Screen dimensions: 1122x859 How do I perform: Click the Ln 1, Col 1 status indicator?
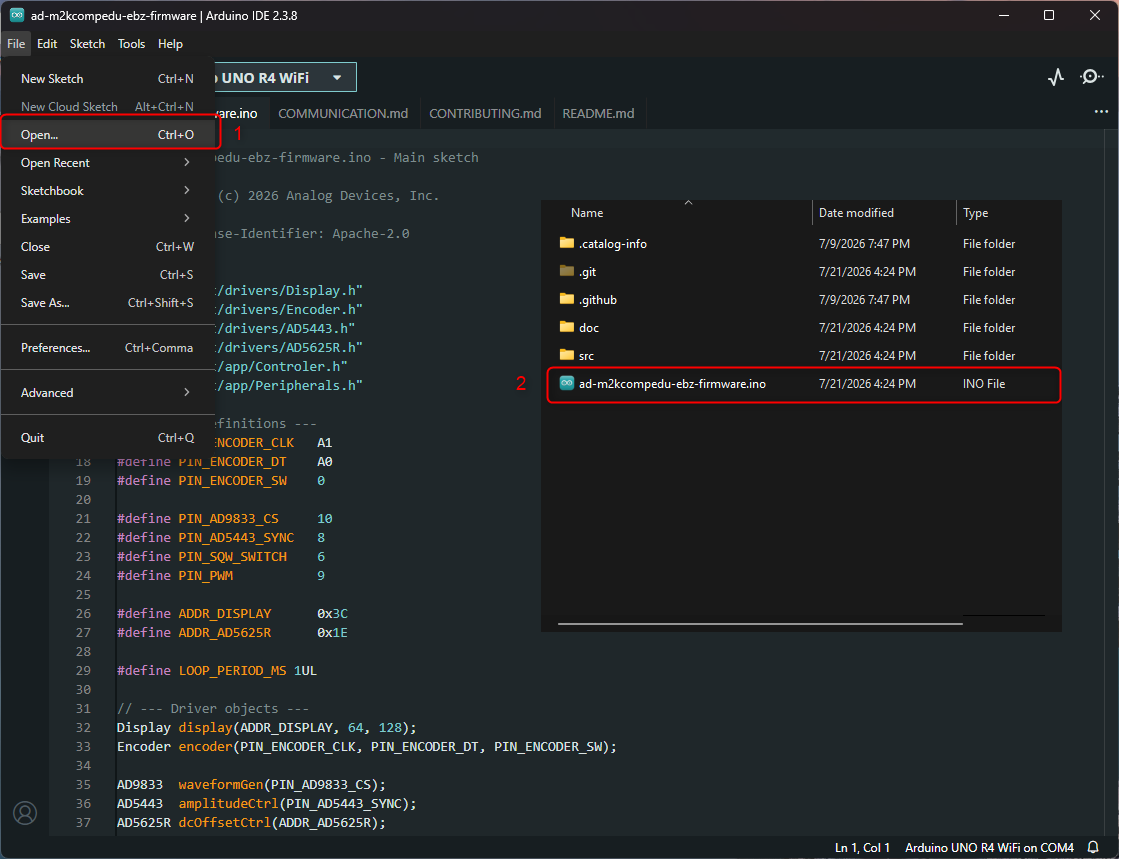[862, 848]
